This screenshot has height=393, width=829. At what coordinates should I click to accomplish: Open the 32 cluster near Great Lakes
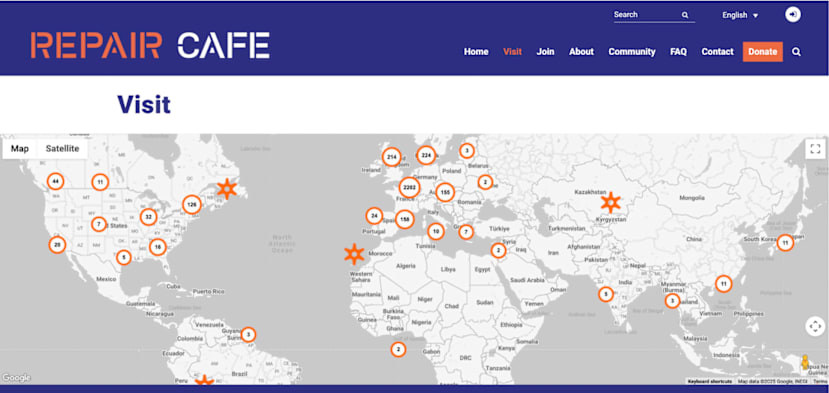tap(149, 216)
